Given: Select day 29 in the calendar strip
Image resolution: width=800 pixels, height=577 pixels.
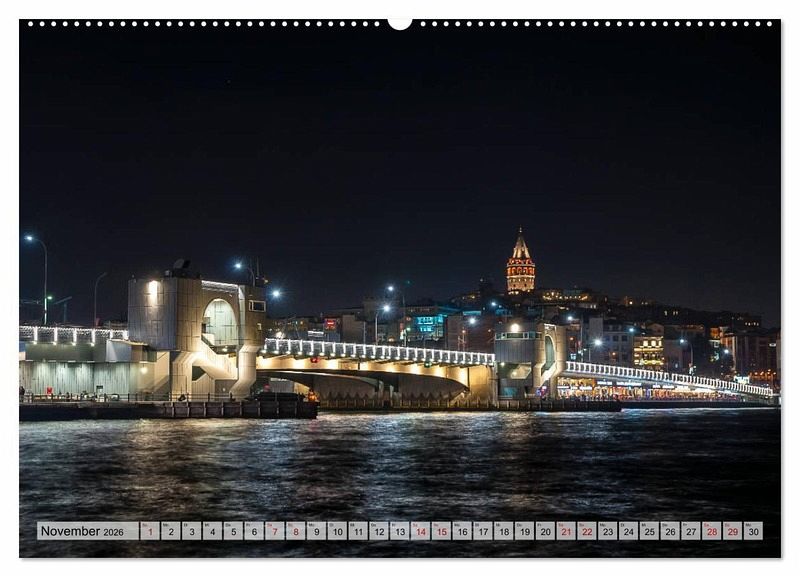Looking at the screenshot, I should pyautogui.click(x=732, y=531).
